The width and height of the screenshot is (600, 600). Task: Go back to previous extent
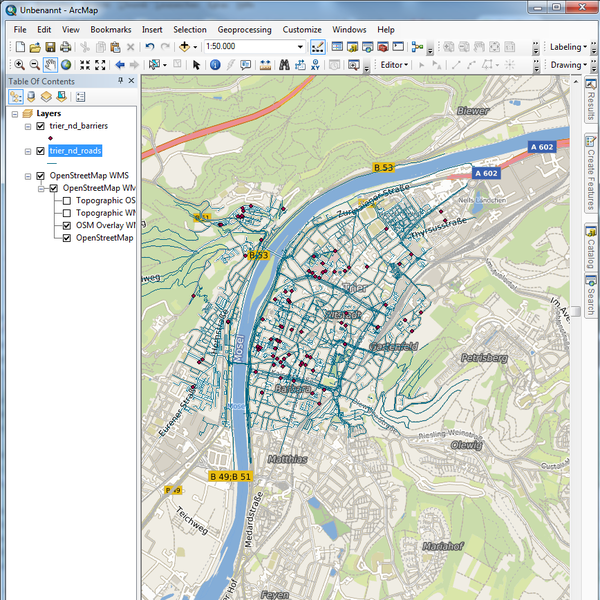tap(120, 65)
